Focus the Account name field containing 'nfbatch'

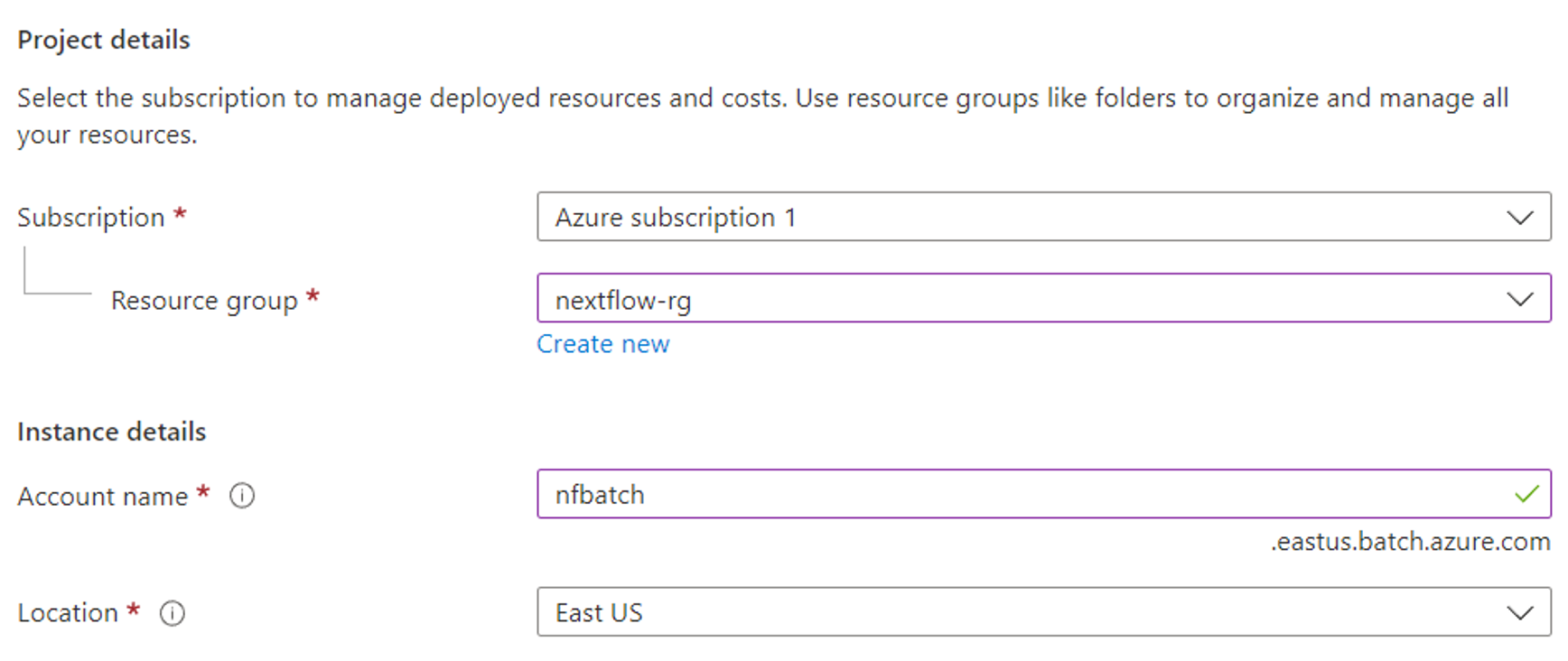[1021, 494]
